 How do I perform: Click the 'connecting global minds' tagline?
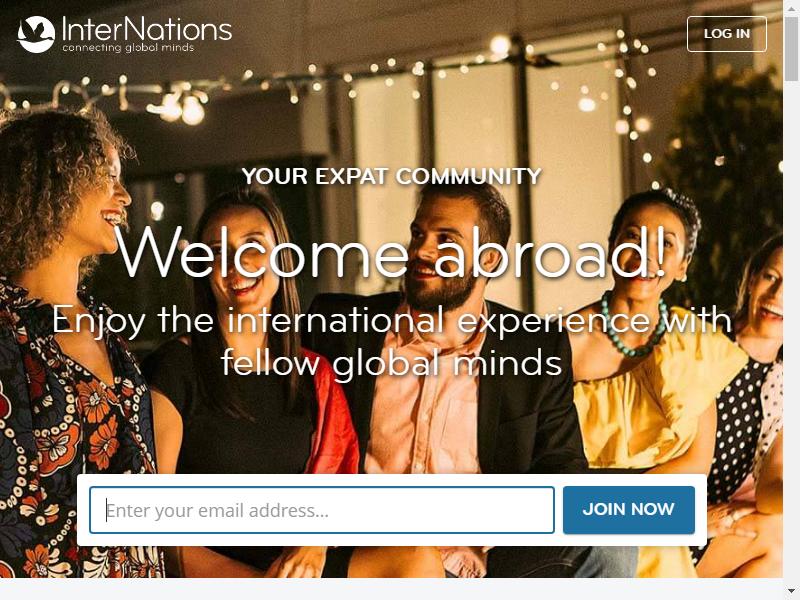coord(128,47)
